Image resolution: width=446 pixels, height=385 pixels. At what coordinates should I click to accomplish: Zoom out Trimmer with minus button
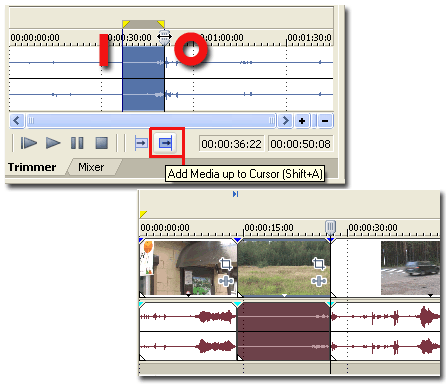click(x=325, y=121)
